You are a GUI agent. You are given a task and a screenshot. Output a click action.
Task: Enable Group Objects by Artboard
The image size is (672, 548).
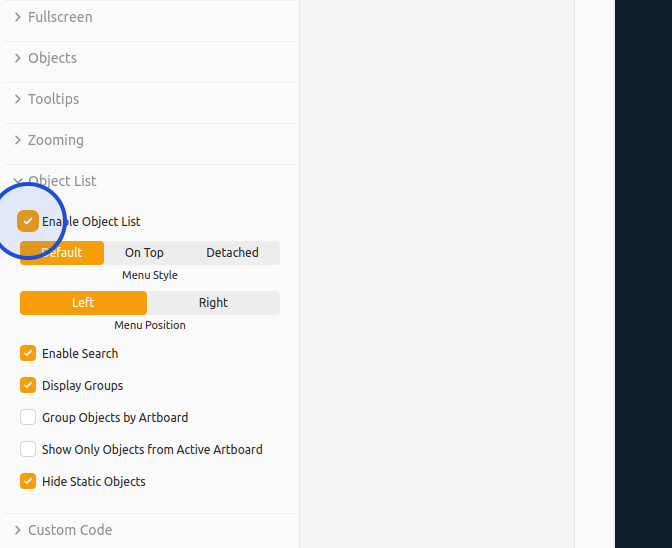coord(28,417)
